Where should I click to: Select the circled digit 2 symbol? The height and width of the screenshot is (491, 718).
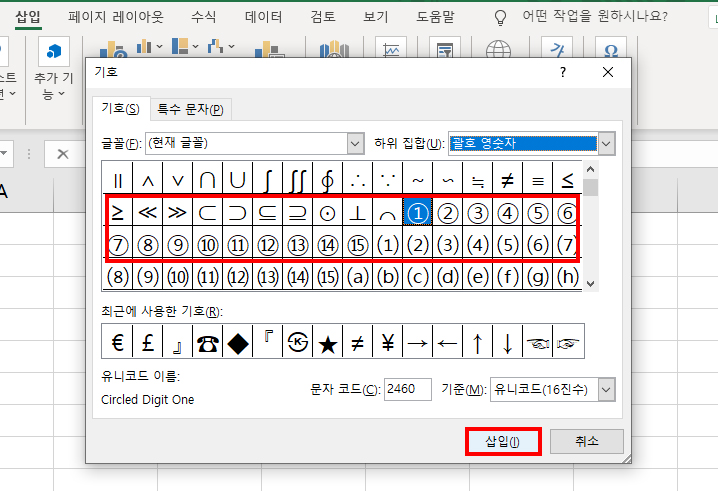(x=447, y=213)
